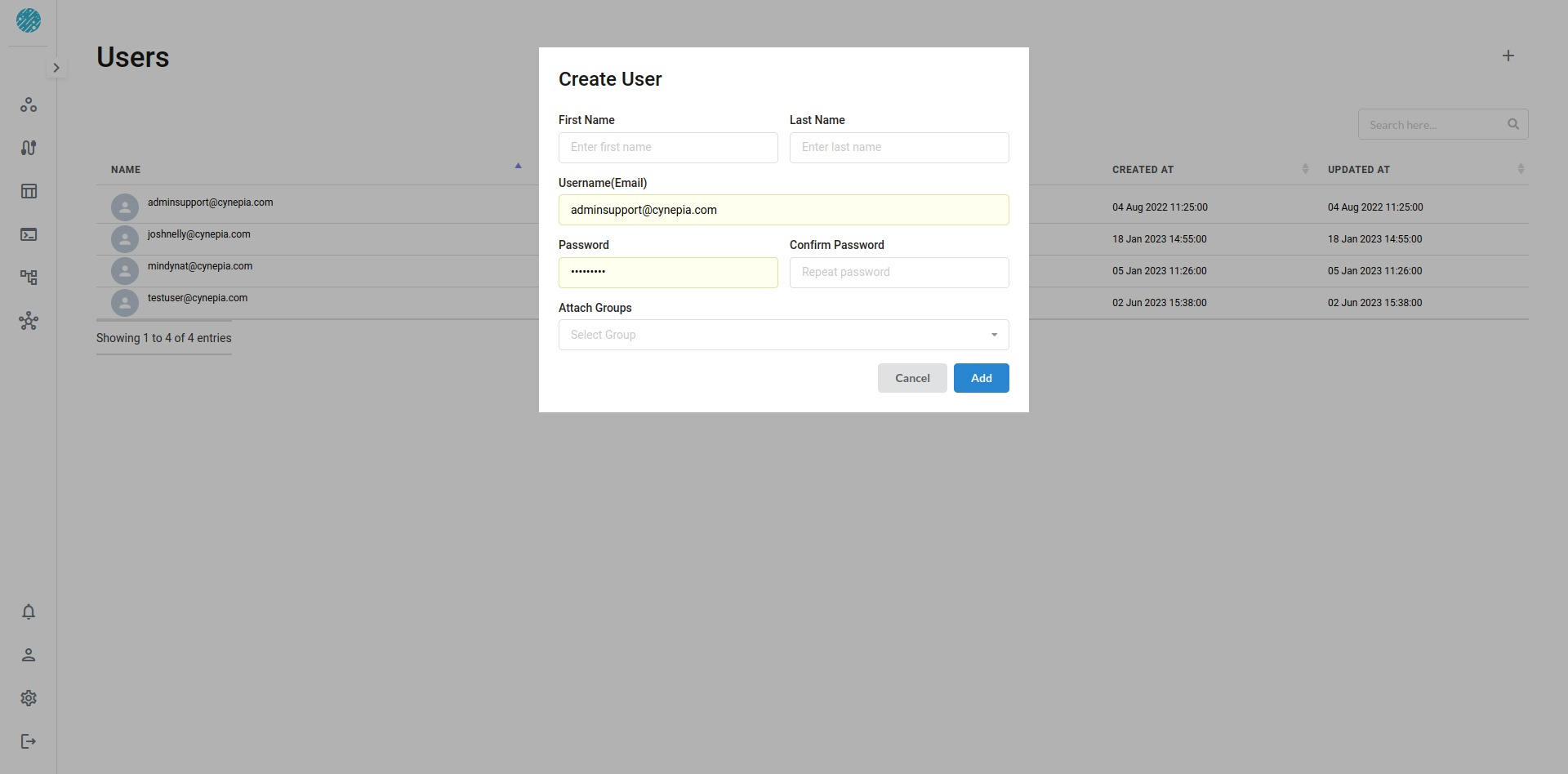
Task: Click the CREATED AT header label
Action: pos(1143,170)
